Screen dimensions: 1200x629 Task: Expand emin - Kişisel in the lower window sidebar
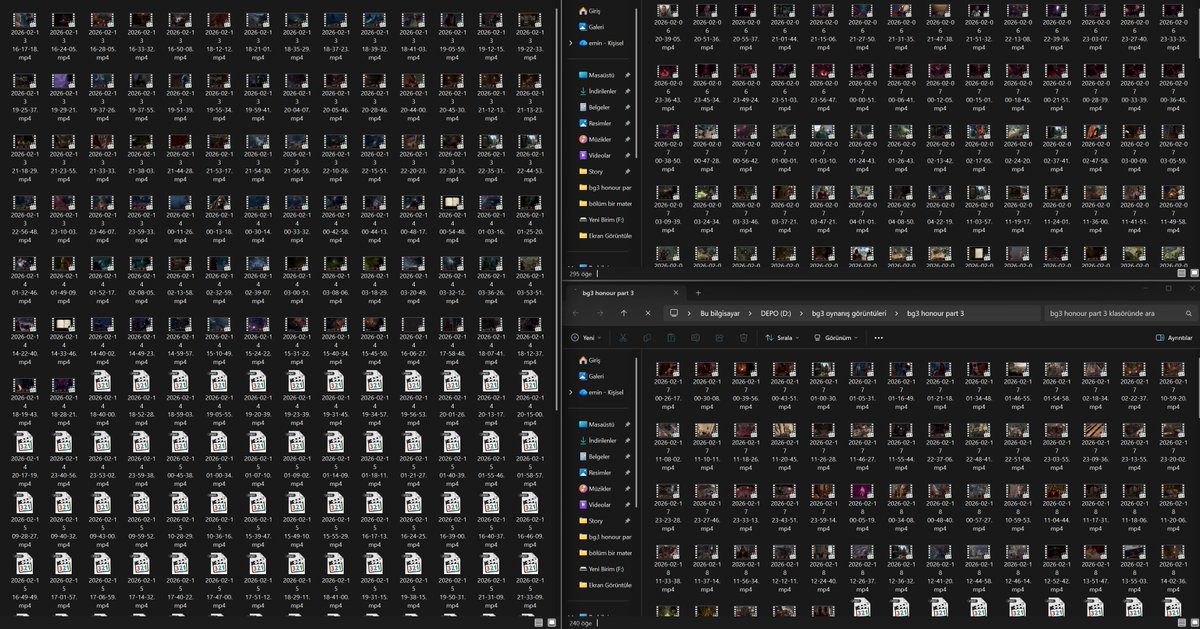(x=570, y=392)
